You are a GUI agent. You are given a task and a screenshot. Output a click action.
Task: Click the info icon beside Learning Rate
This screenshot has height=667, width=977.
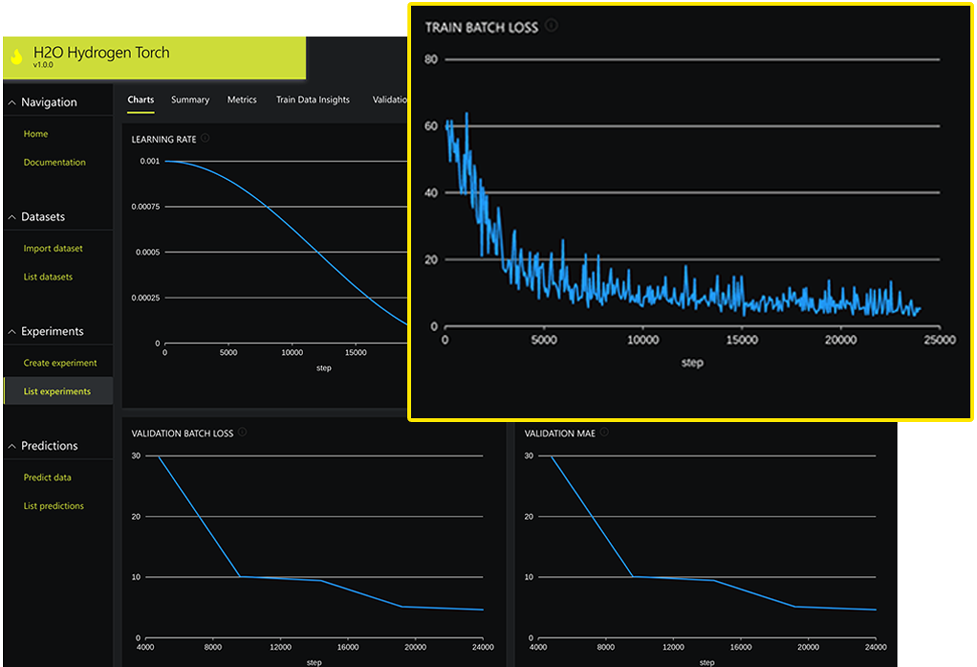205,139
